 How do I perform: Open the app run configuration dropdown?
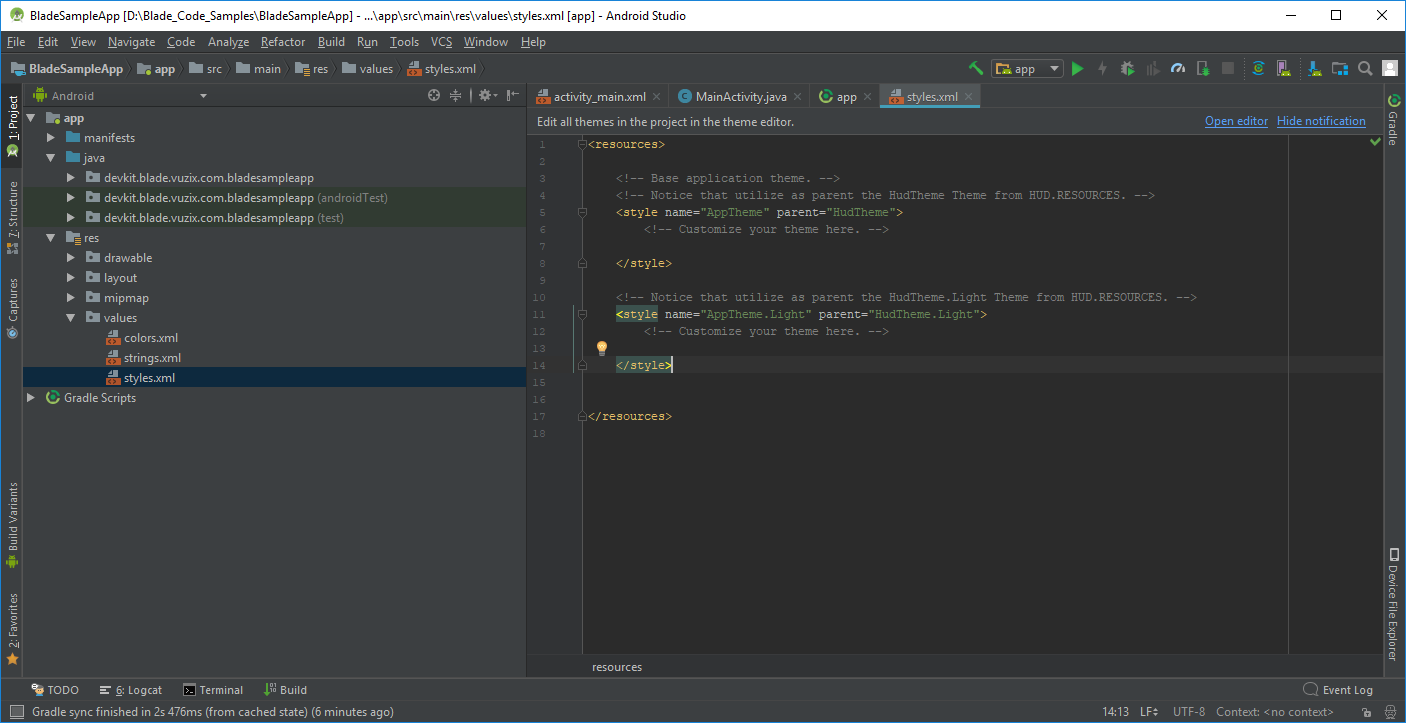click(x=1027, y=68)
